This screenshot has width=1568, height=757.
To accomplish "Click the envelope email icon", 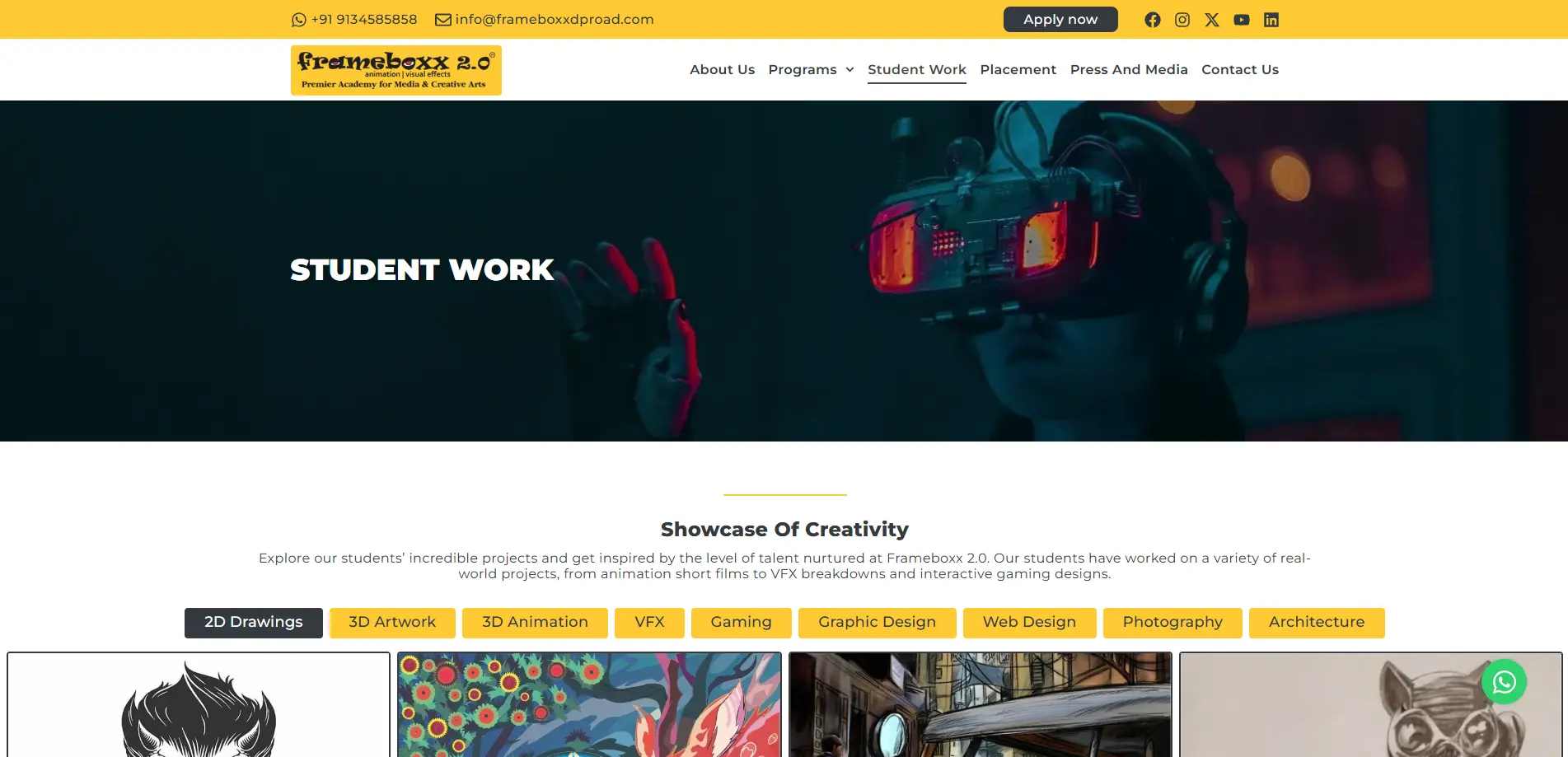I will click(x=442, y=20).
